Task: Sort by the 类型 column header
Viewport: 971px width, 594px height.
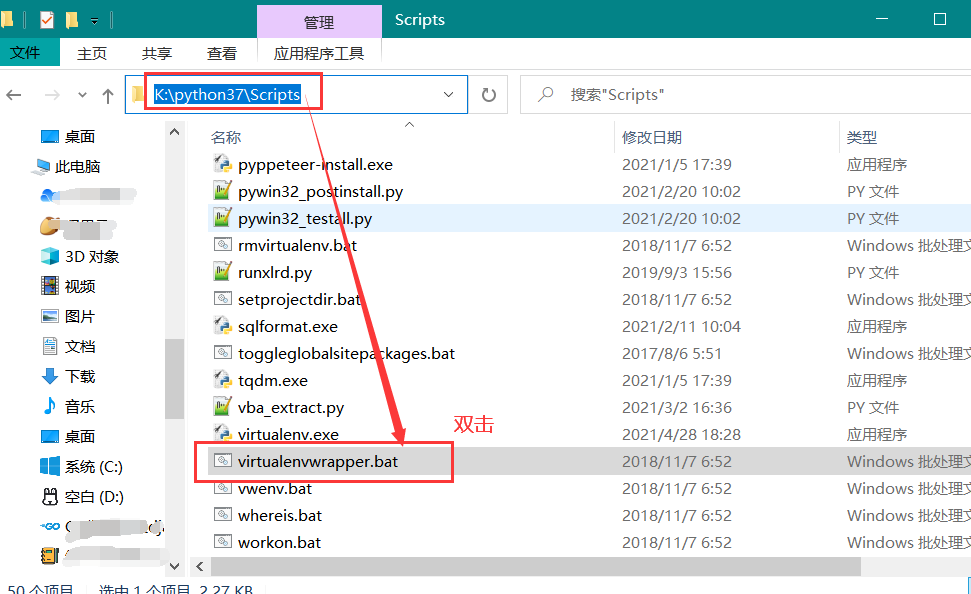Action: 862,138
